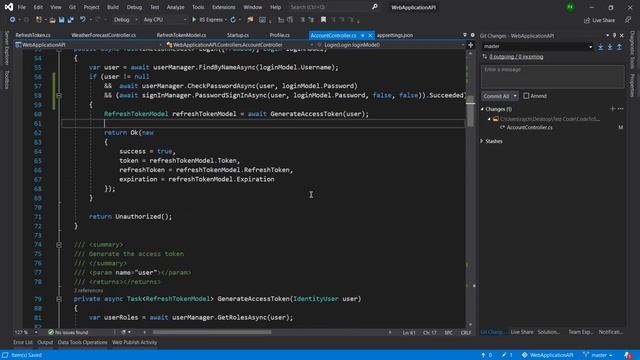Collapse the repository folder node
The height and width of the screenshot is (360, 640).
(489, 119)
